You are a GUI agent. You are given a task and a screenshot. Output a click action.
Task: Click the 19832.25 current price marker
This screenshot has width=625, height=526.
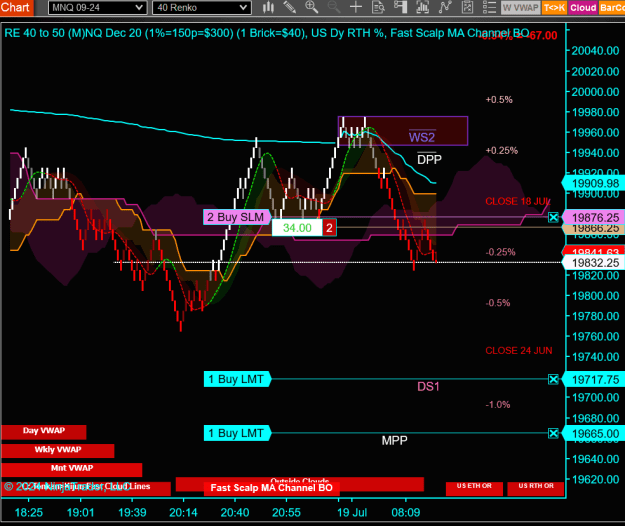coord(594,263)
